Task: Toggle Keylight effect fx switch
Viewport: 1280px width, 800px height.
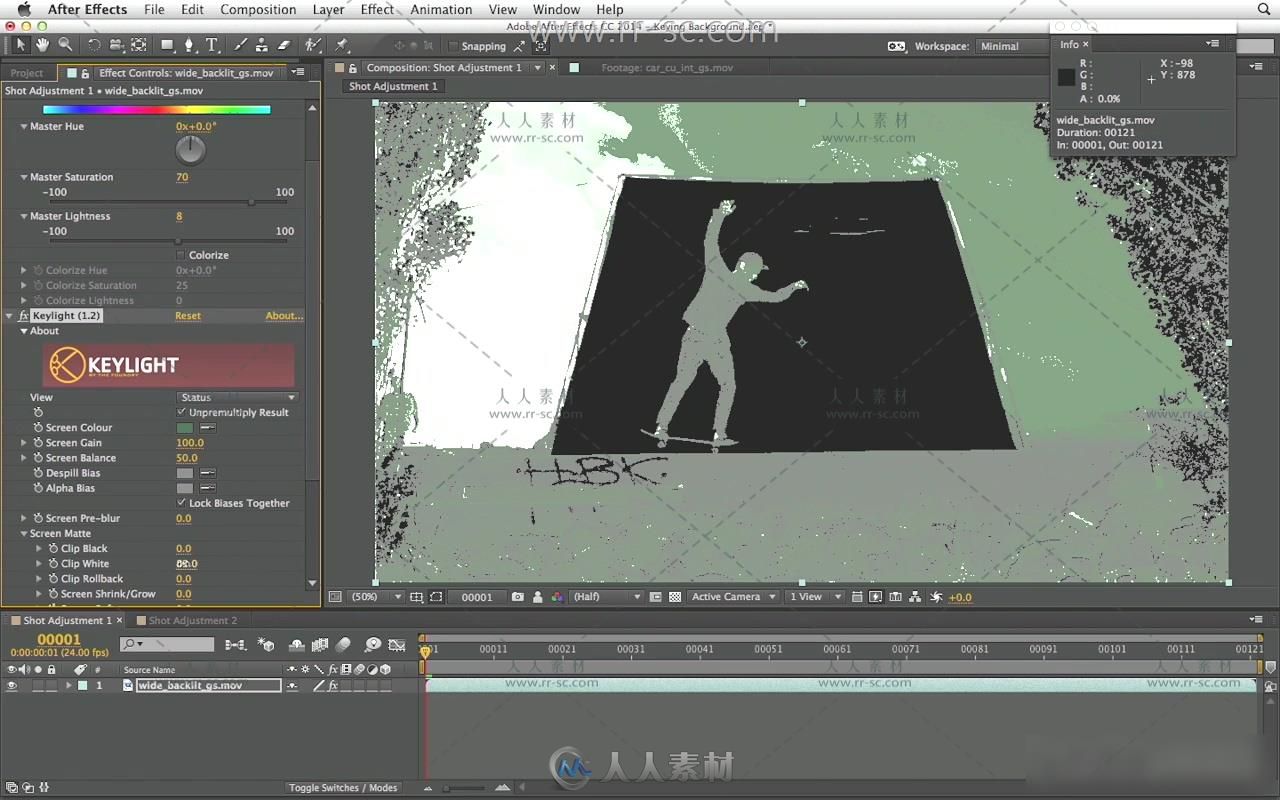Action: point(23,316)
